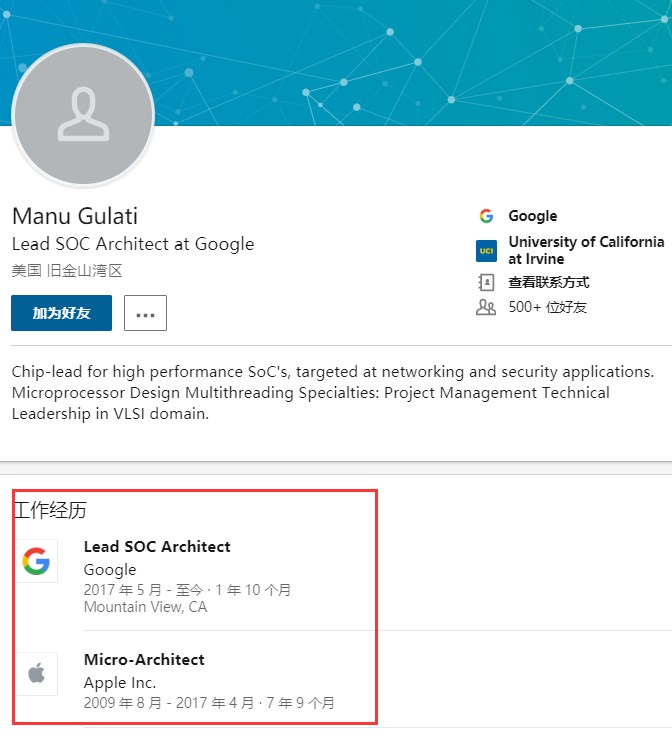This screenshot has height=736, width=672.
Task: Select the date range 2017 年 5 月 - 至今
Action: [143, 590]
